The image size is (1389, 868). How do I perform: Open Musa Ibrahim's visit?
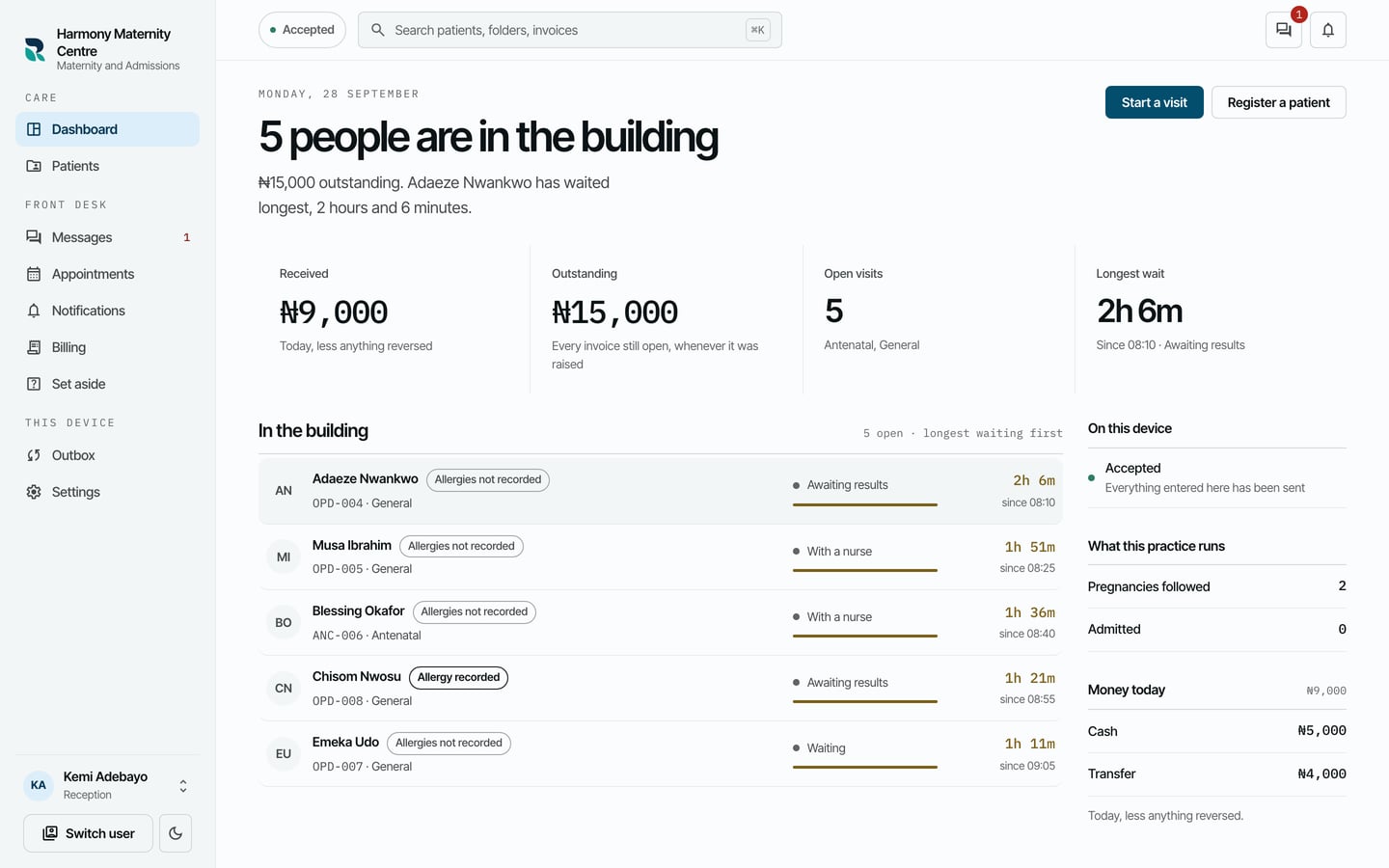[661, 556]
